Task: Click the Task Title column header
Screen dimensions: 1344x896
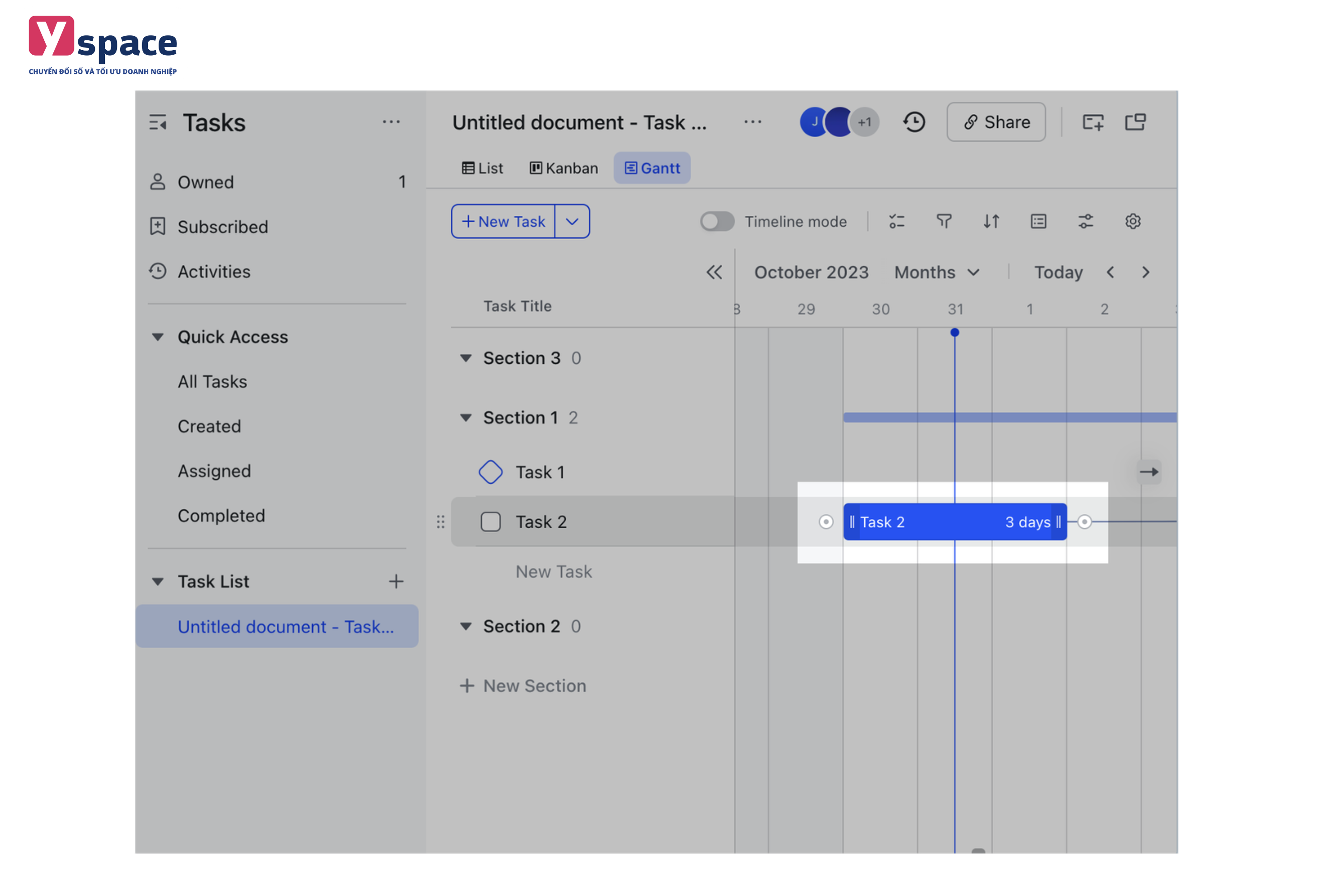Action: [x=518, y=306]
